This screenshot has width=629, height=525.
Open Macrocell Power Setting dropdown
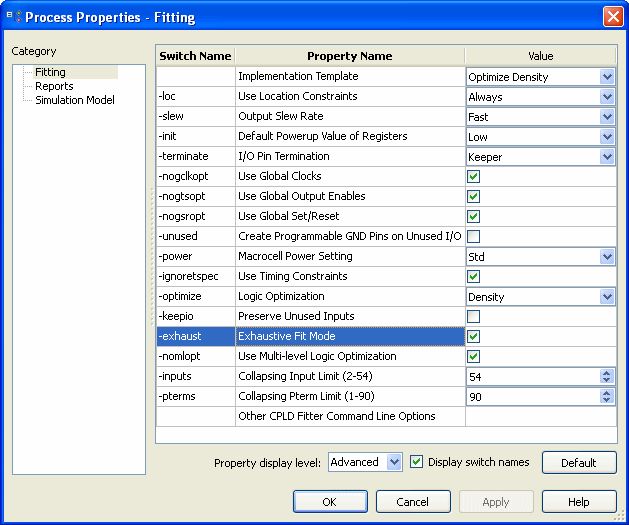click(606, 257)
